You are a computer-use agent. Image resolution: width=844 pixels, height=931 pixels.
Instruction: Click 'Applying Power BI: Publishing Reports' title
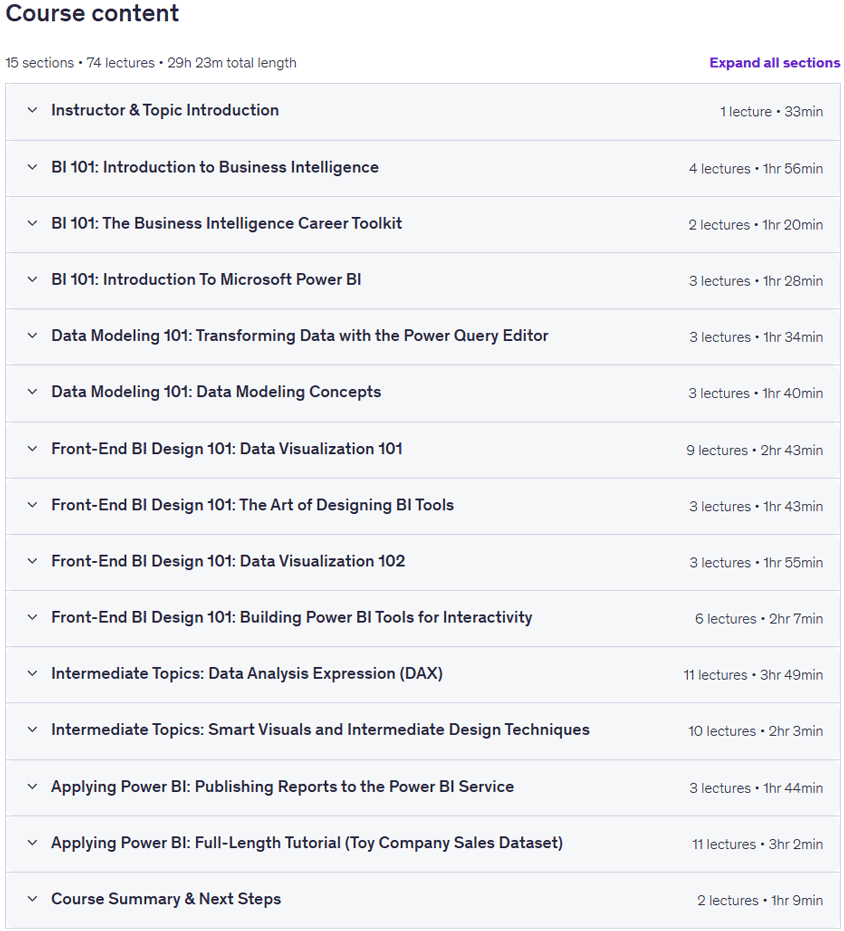pos(282,786)
